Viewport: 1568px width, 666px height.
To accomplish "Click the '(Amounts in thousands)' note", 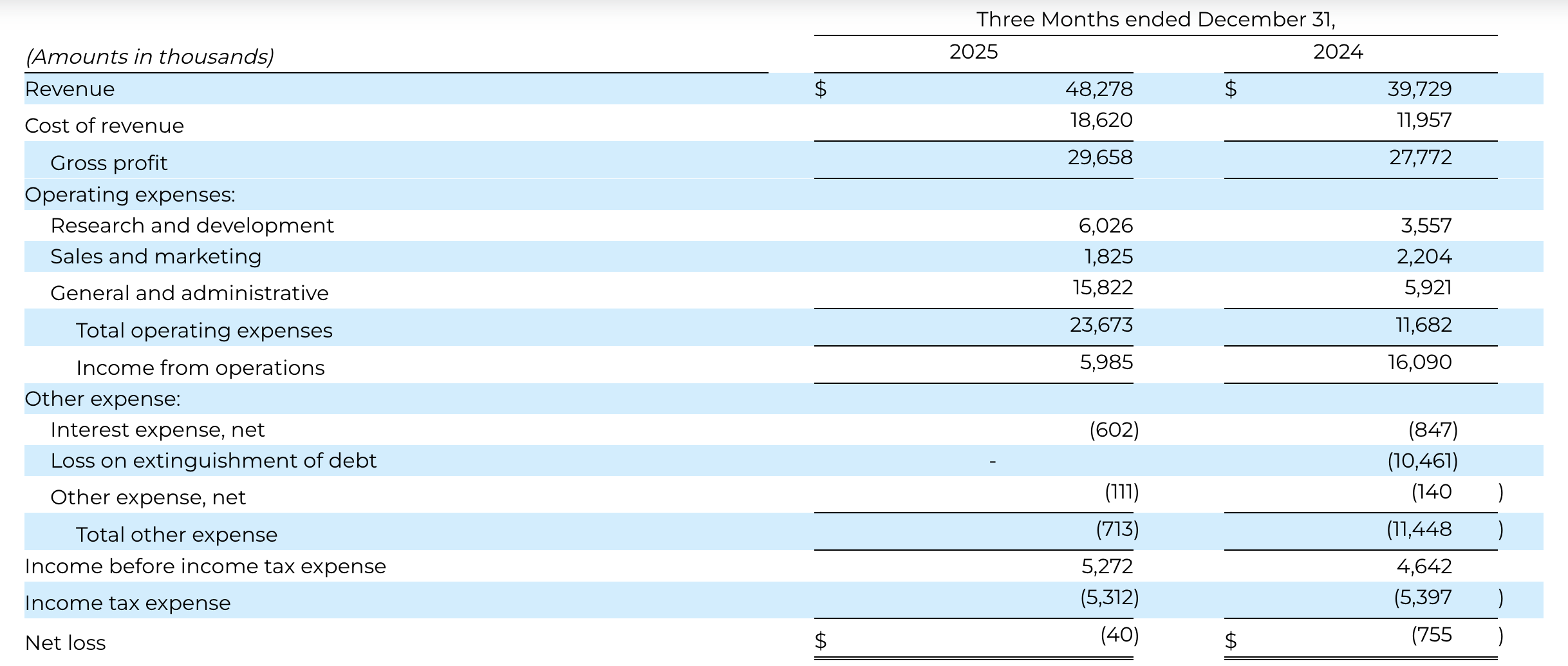I will click(x=149, y=57).
